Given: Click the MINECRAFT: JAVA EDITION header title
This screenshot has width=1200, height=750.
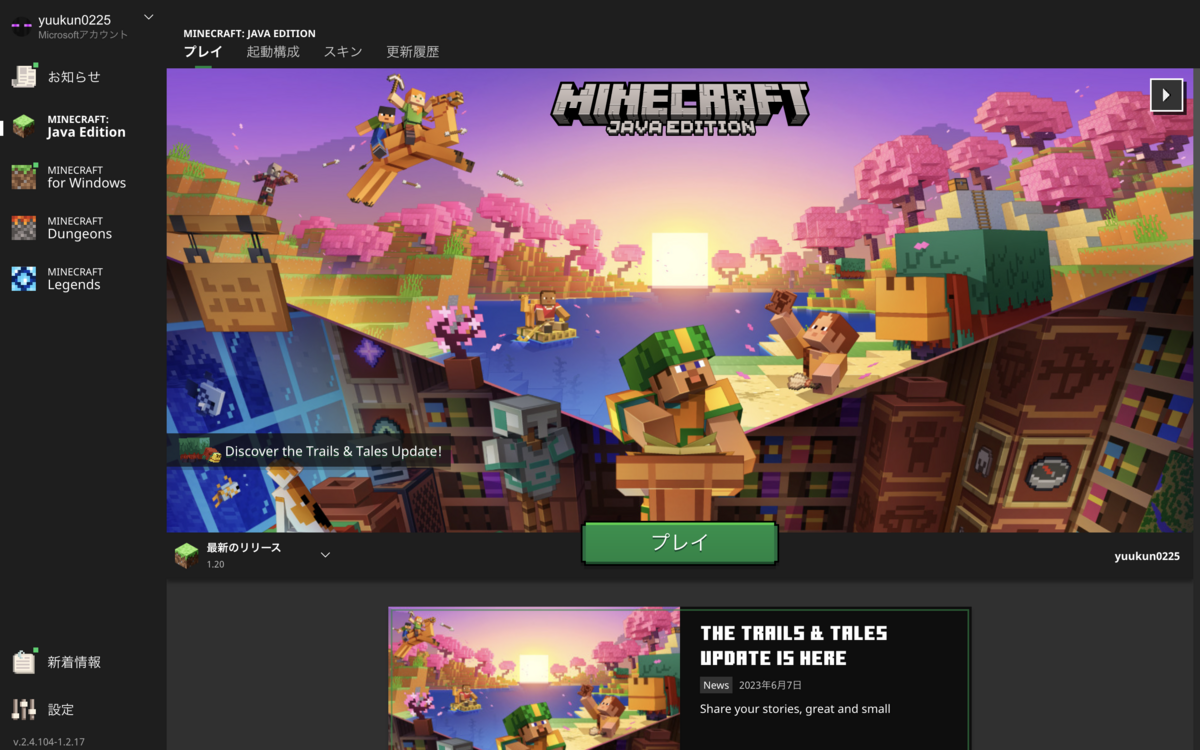Looking at the screenshot, I should (x=249, y=34).
